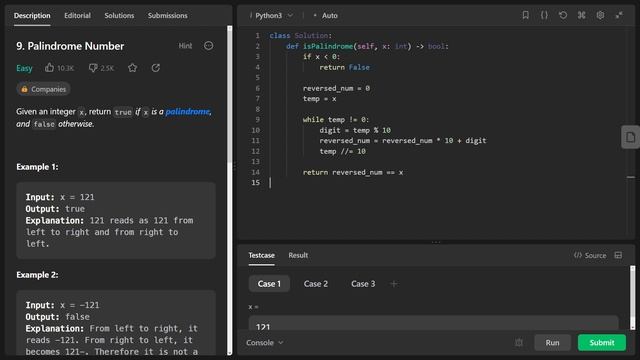Image resolution: width=640 pixels, height=360 pixels.
Task: Switch to the Result tab
Action: click(298, 255)
